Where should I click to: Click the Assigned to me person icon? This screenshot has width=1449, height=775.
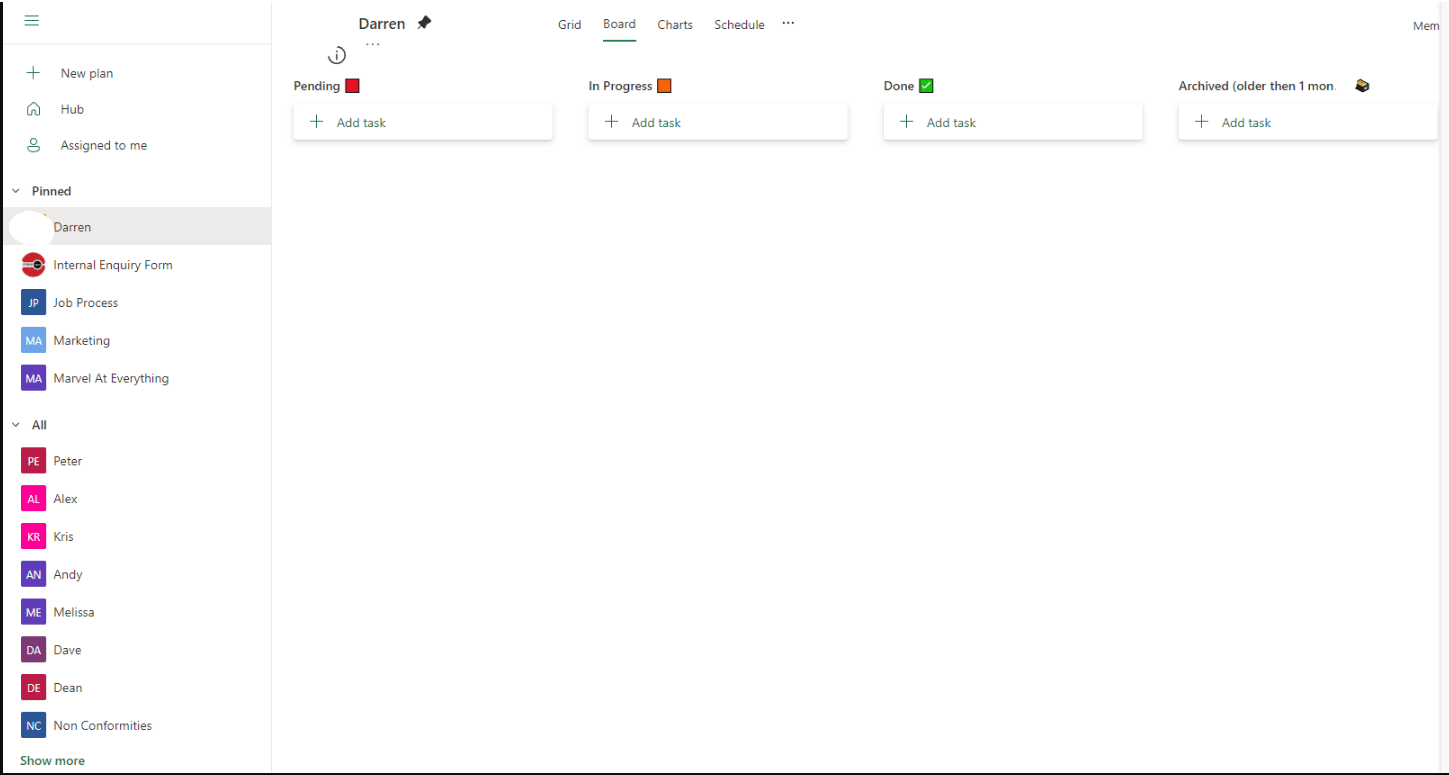tap(33, 145)
